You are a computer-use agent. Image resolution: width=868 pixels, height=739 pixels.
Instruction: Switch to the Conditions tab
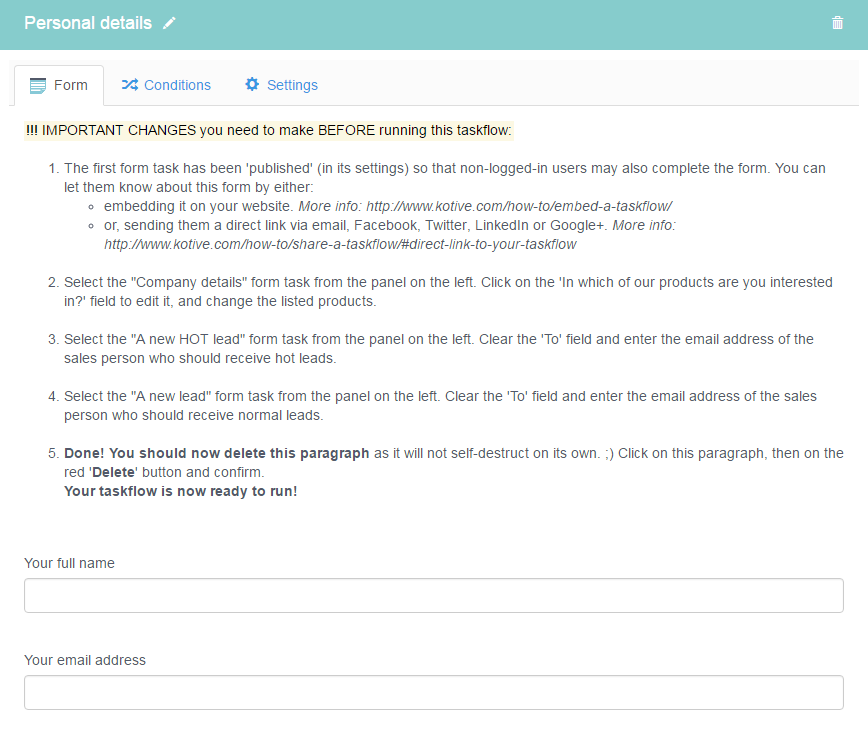point(166,85)
